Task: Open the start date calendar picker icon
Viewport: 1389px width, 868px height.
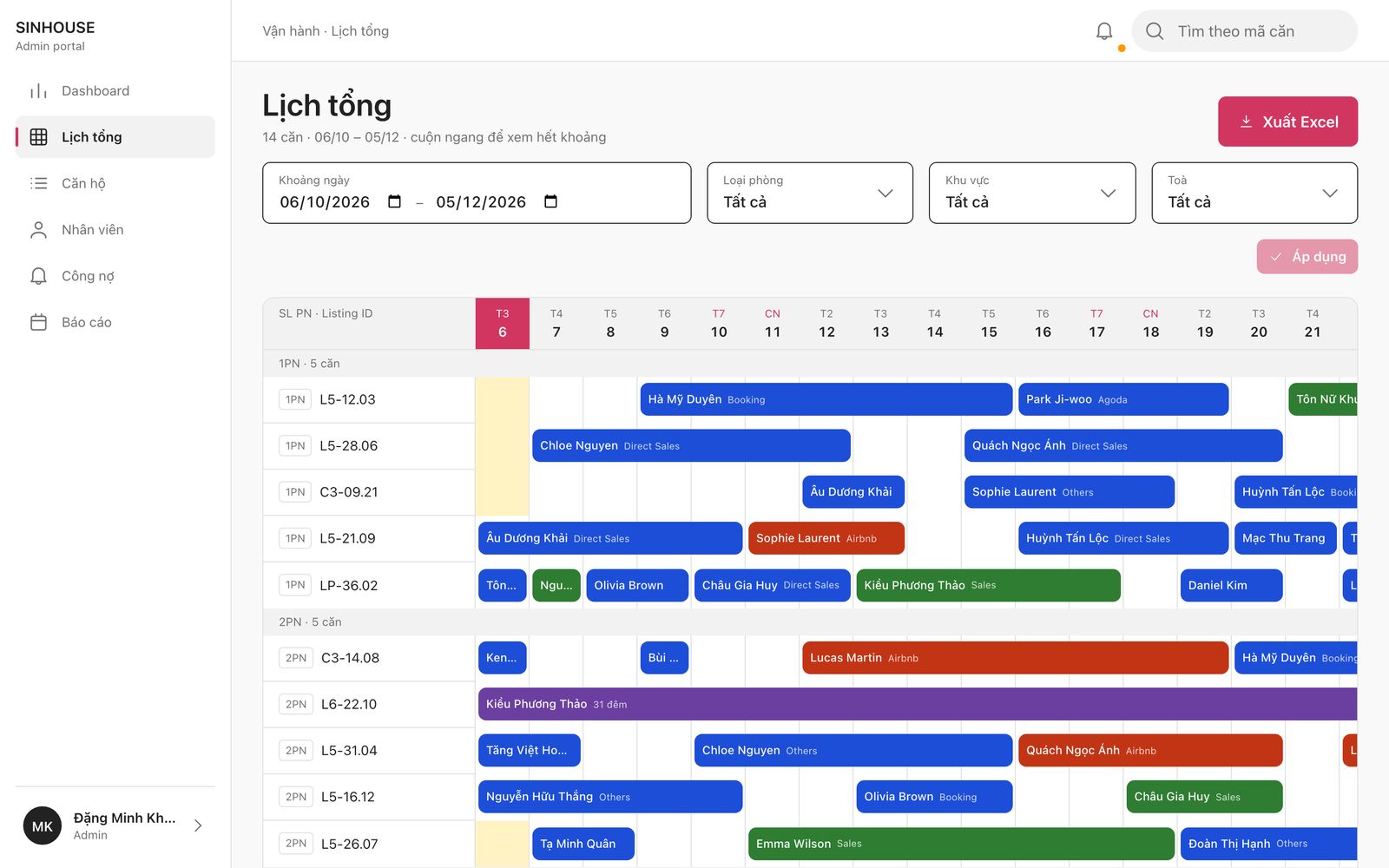Action: click(x=394, y=201)
